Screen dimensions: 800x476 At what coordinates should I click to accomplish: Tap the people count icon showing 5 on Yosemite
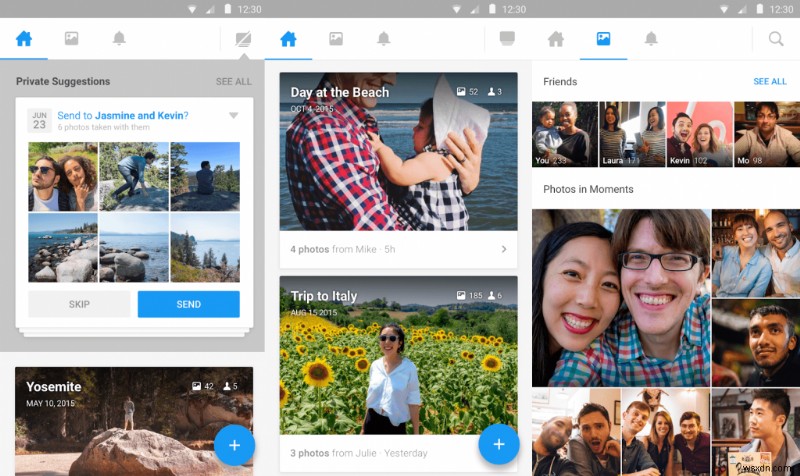[x=227, y=386]
